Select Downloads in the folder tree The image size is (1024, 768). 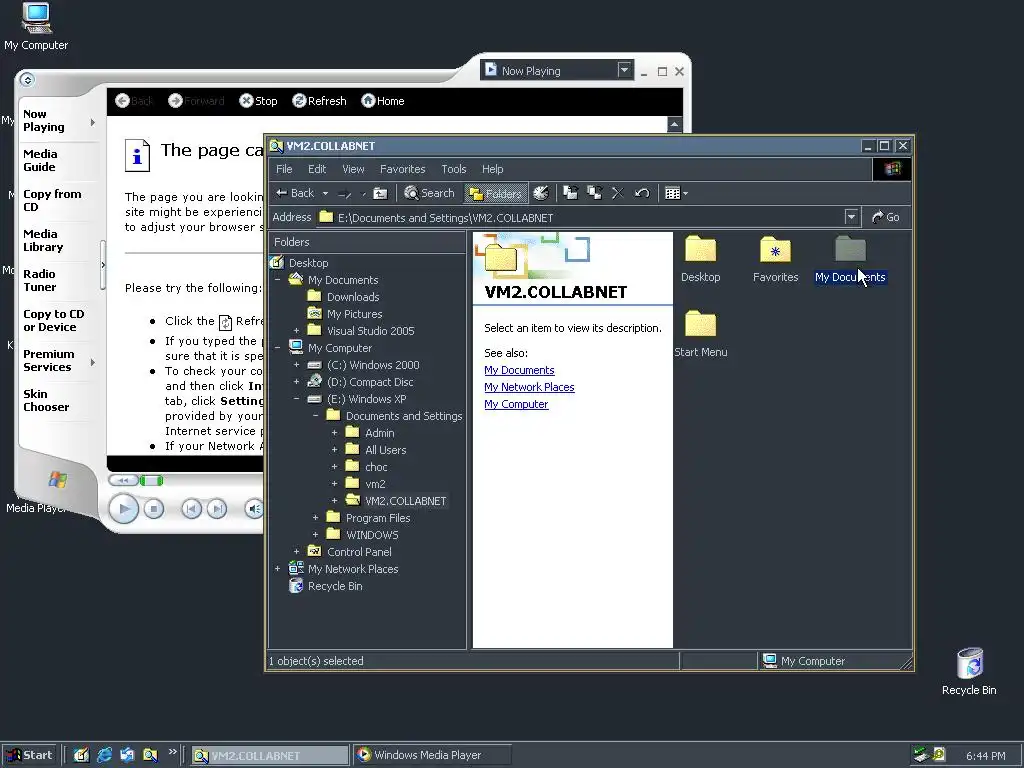(x=353, y=297)
